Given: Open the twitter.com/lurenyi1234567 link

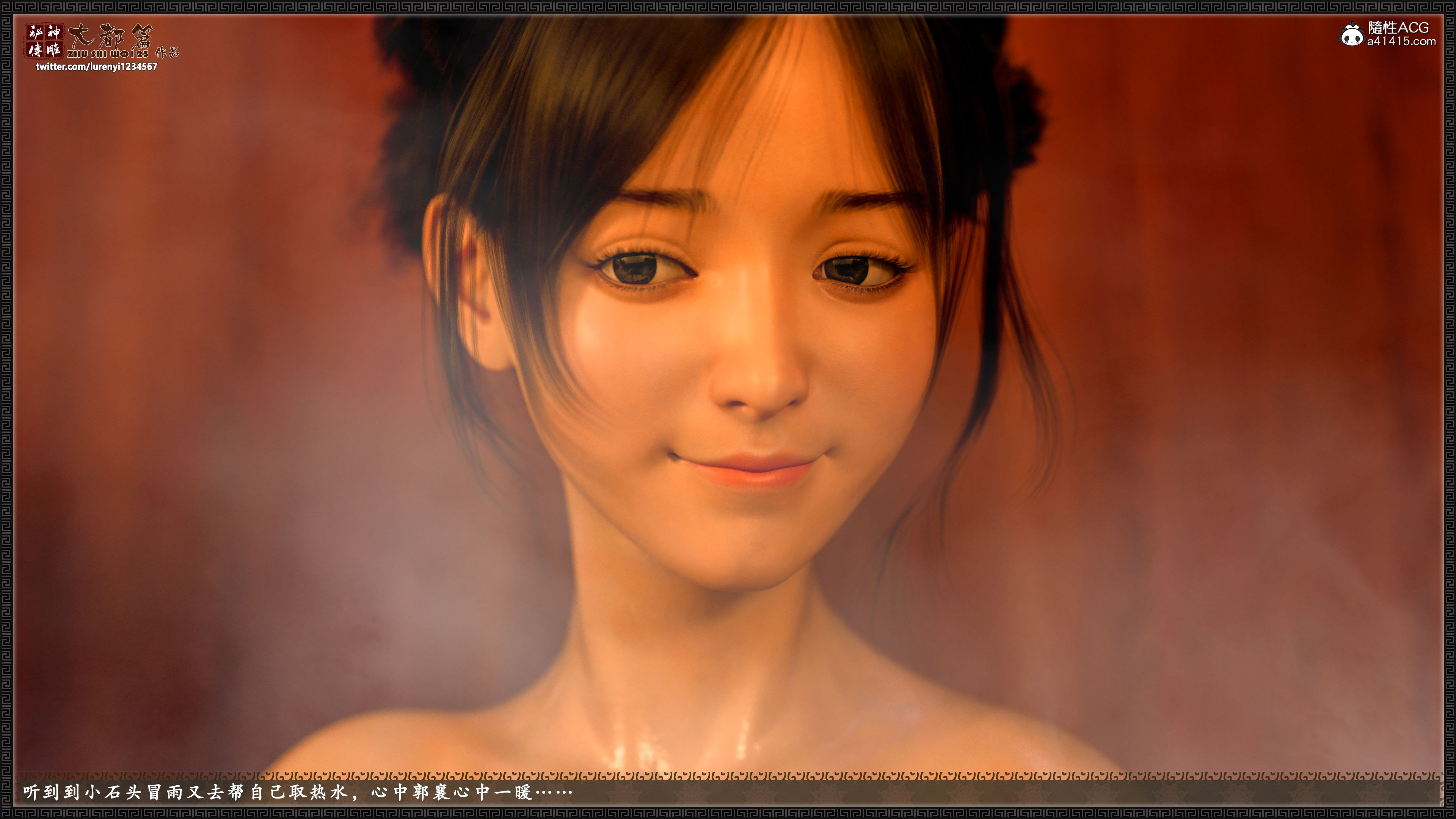Looking at the screenshot, I should (97, 67).
